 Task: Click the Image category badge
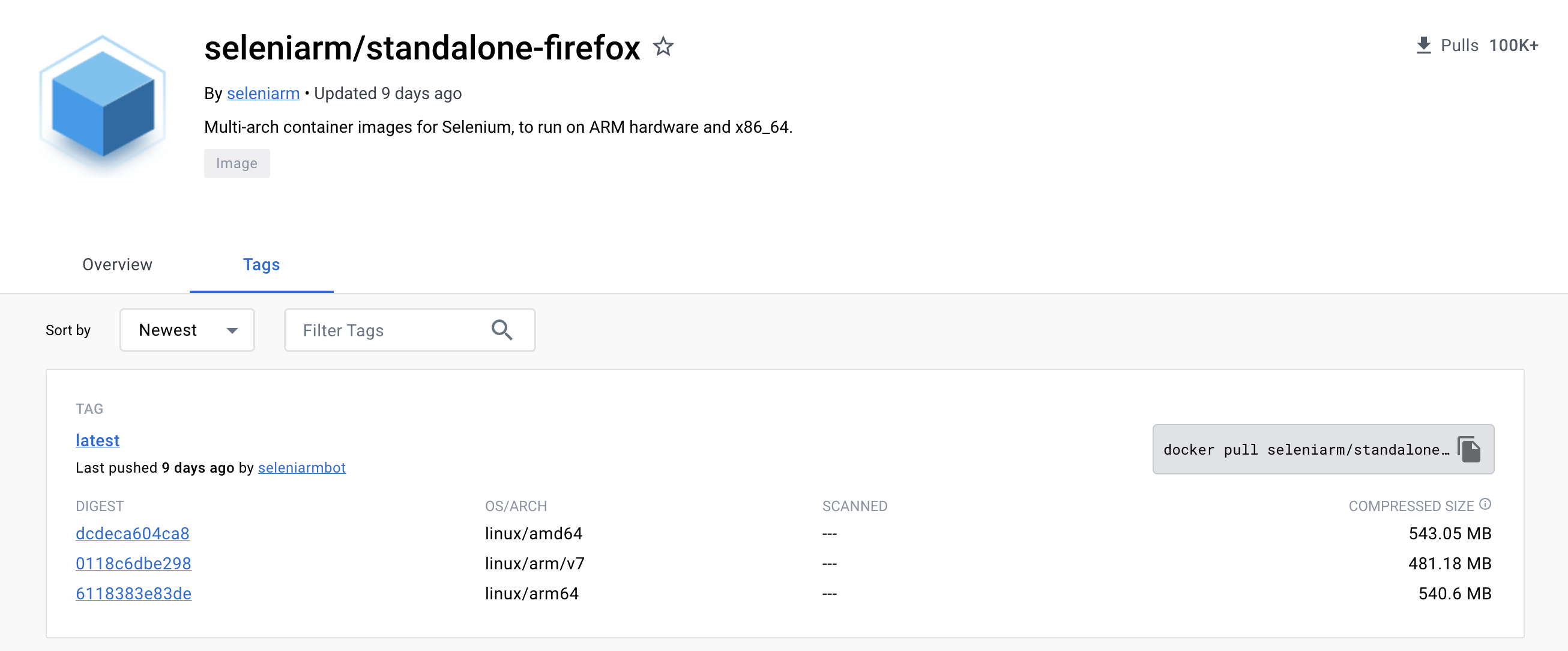pos(237,163)
